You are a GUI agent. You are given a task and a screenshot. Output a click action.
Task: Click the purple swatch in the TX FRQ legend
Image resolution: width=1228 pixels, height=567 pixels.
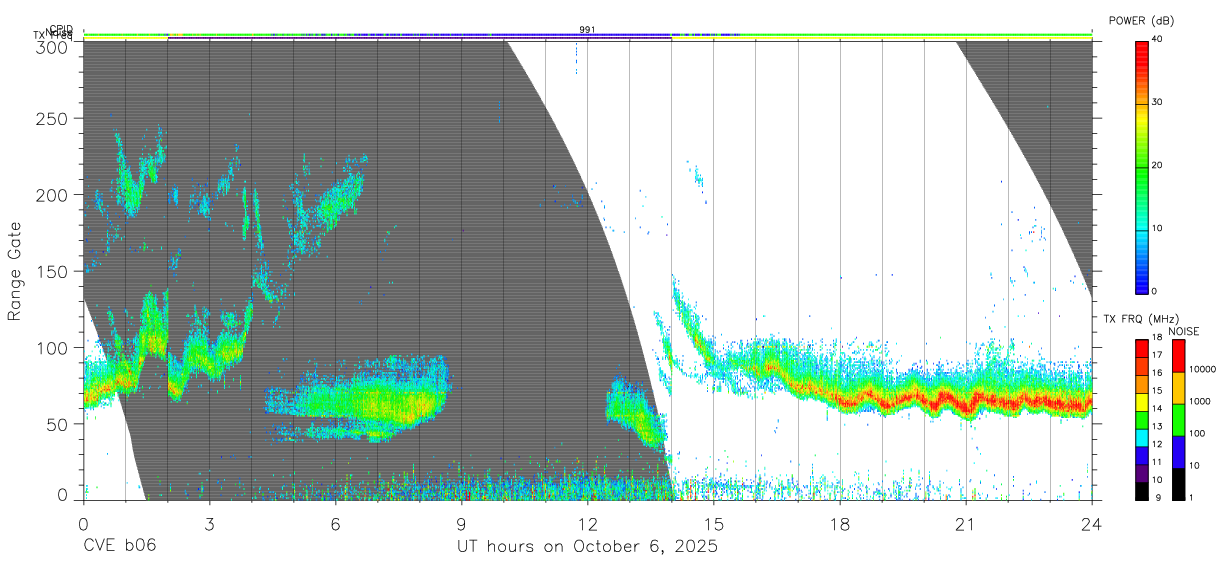point(1142,471)
